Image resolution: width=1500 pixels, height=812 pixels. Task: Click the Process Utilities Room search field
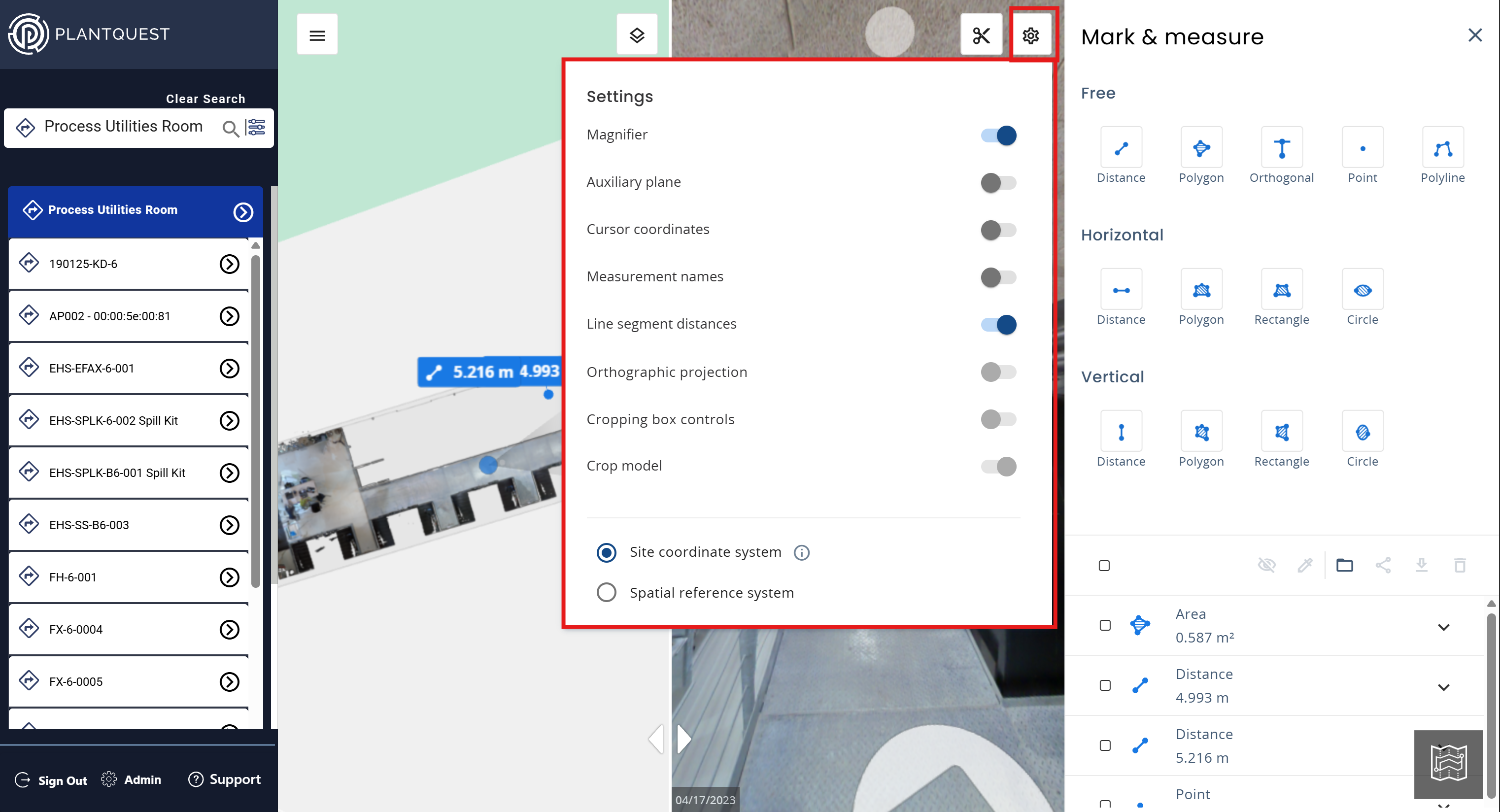[x=124, y=127]
